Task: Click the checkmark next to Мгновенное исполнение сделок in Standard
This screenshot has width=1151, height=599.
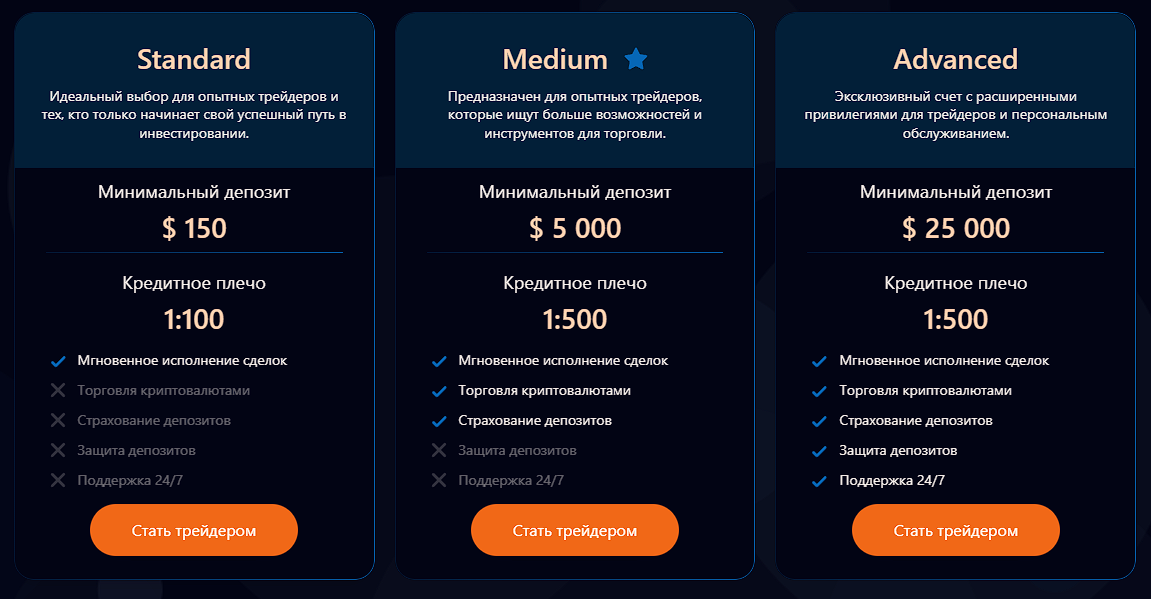Action: click(x=57, y=361)
